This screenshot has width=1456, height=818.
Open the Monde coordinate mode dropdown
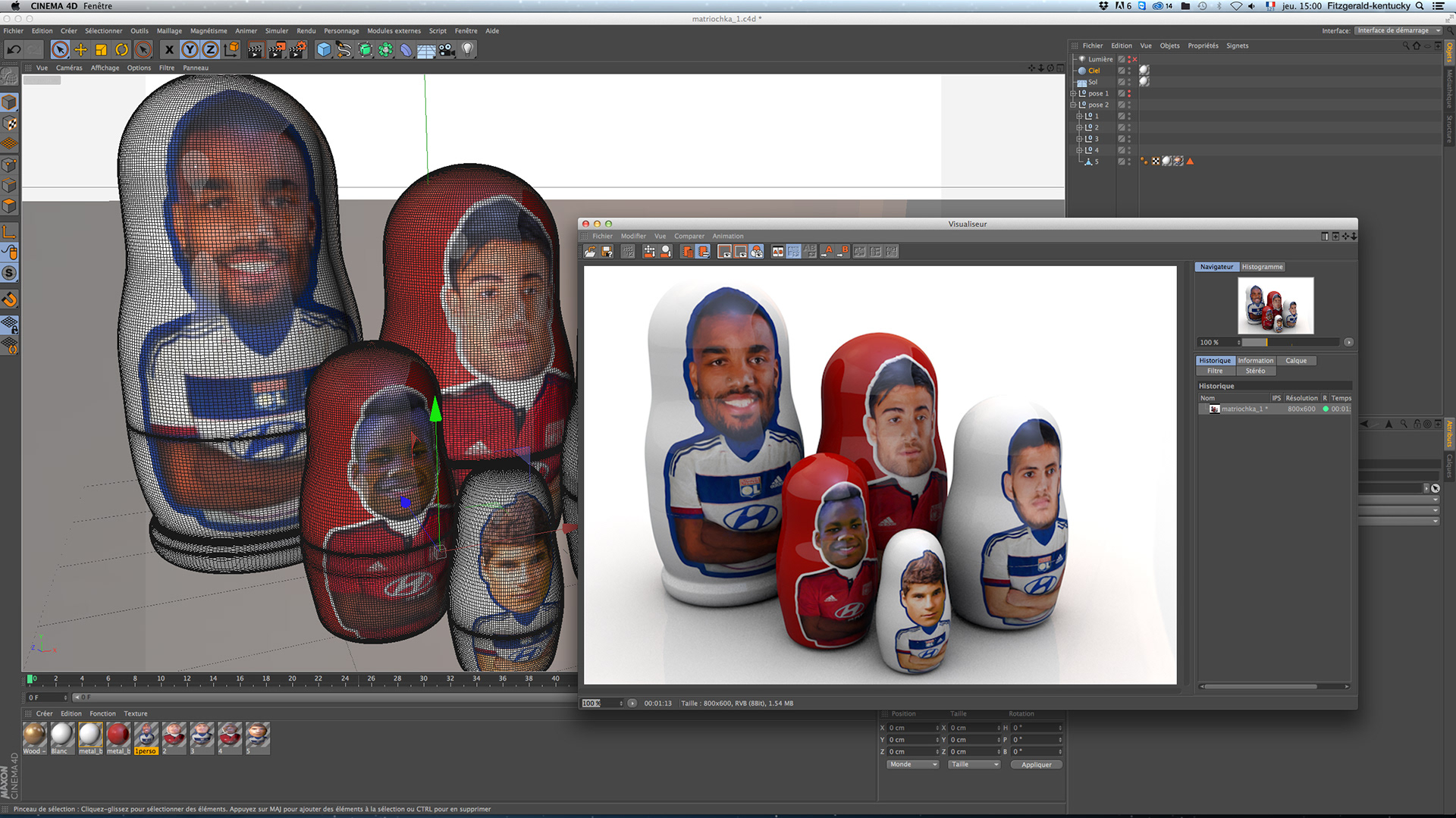coord(913,765)
